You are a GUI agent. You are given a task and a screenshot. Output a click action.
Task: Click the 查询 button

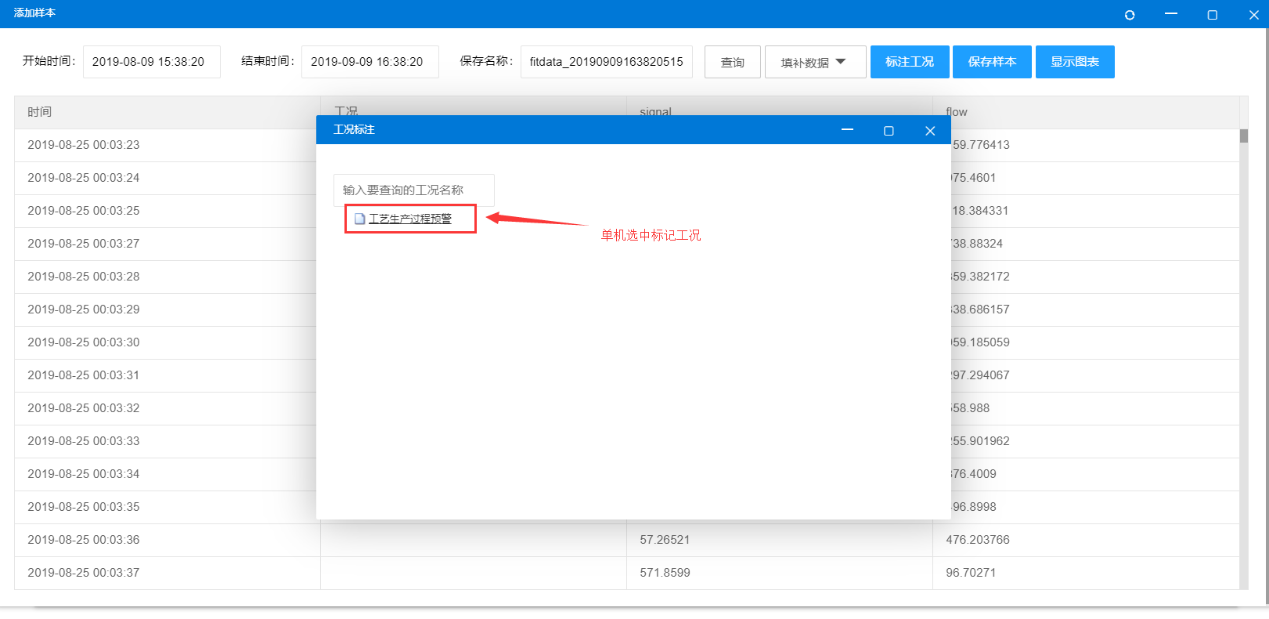pos(732,62)
